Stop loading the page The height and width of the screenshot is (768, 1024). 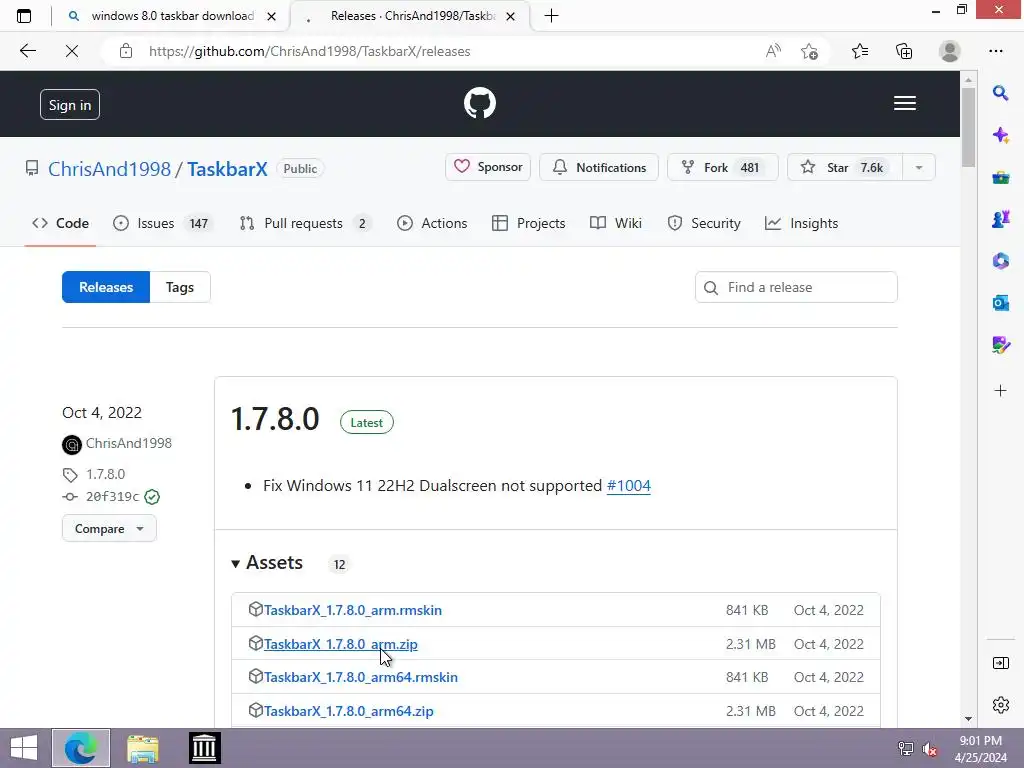(72, 51)
